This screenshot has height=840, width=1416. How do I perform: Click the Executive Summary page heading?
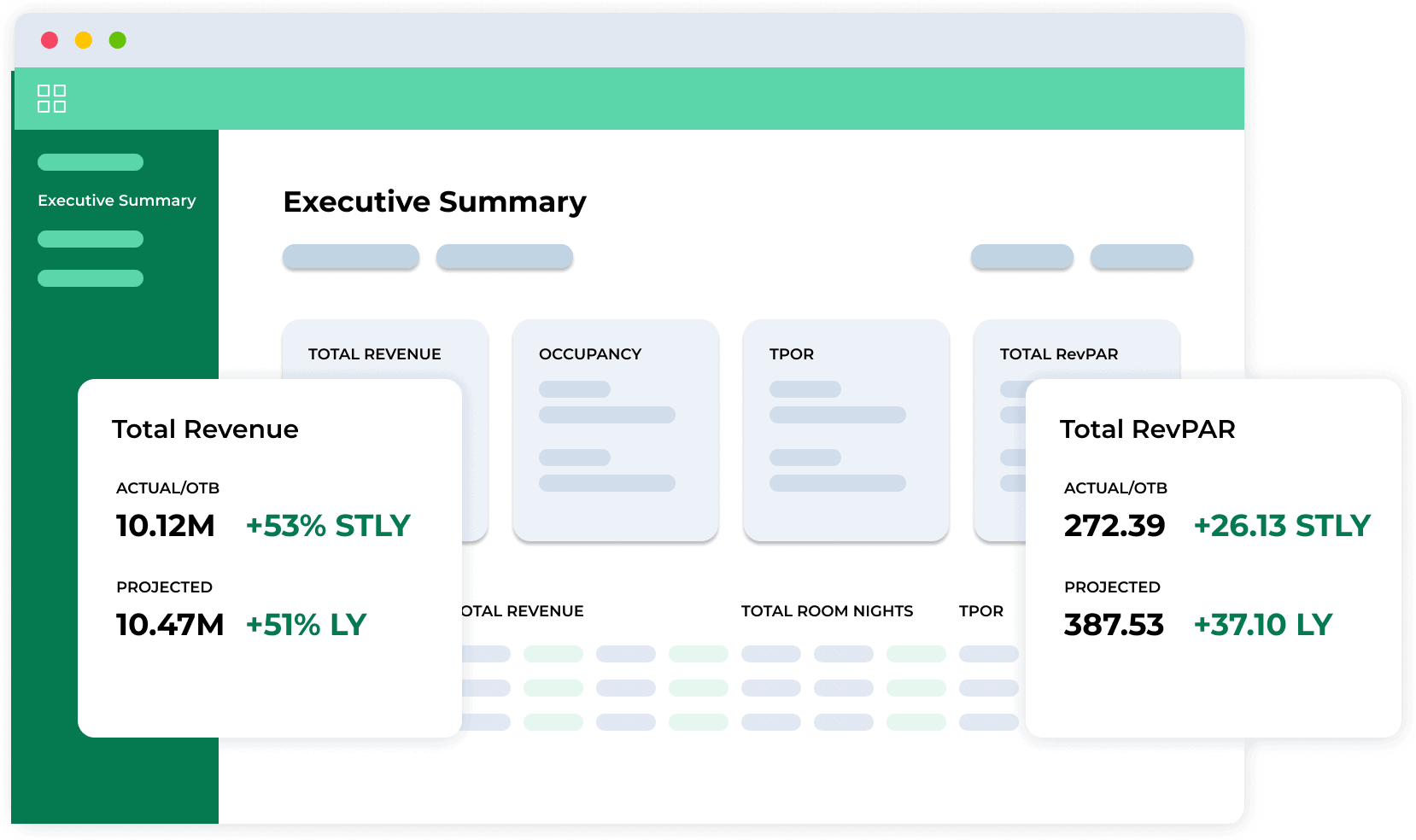point(435,202)
